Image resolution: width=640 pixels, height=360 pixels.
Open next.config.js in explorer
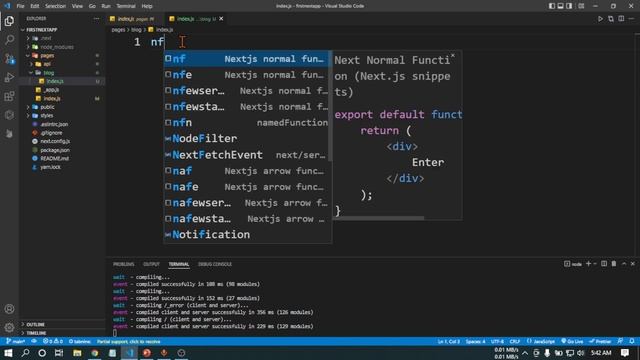coord(55,141)
